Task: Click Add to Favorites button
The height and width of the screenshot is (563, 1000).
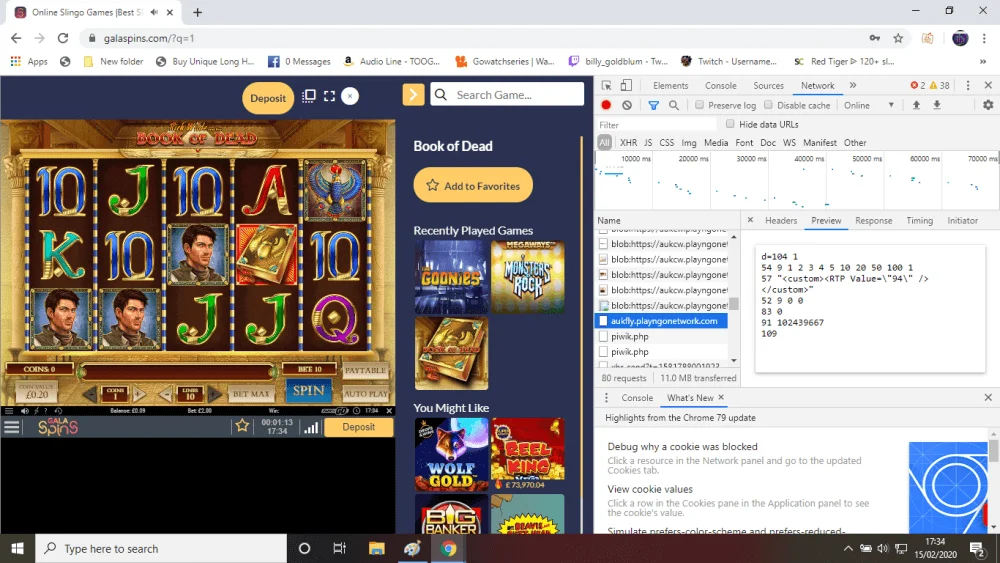Action: (473, 186)
